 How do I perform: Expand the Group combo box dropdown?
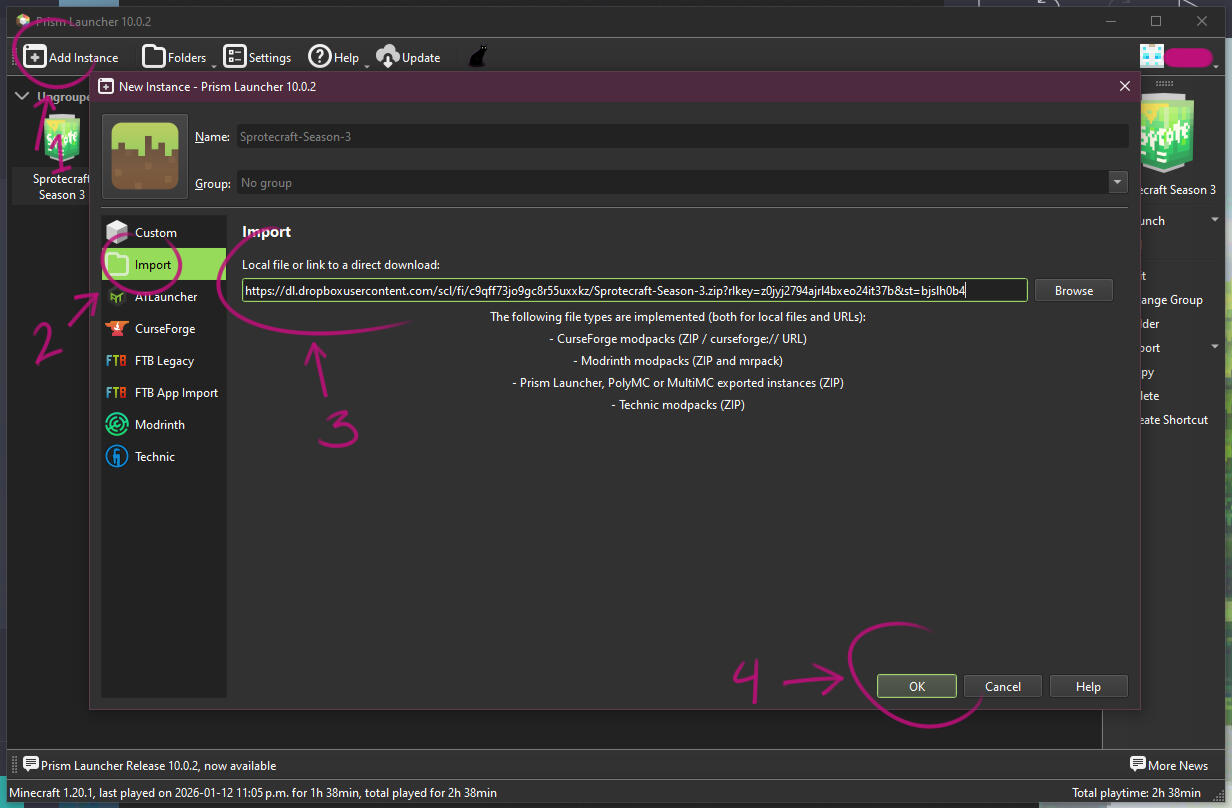pos(1117,183)
